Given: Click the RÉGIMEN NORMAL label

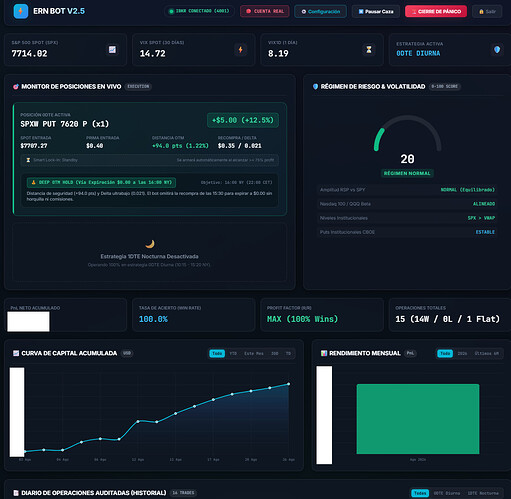Looking at the screenshot, I should tap(407, 173).
